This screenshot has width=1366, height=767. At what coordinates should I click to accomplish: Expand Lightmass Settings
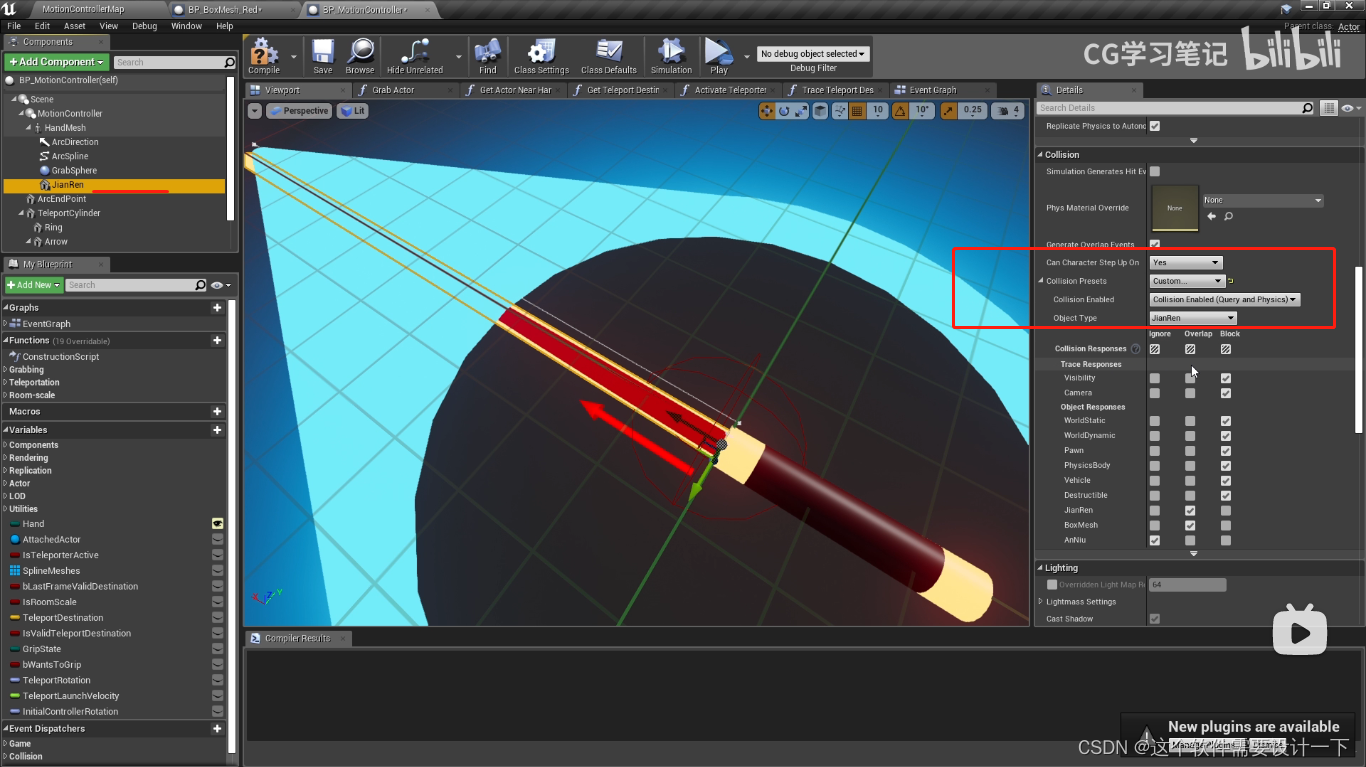(x=1040, y=602)
